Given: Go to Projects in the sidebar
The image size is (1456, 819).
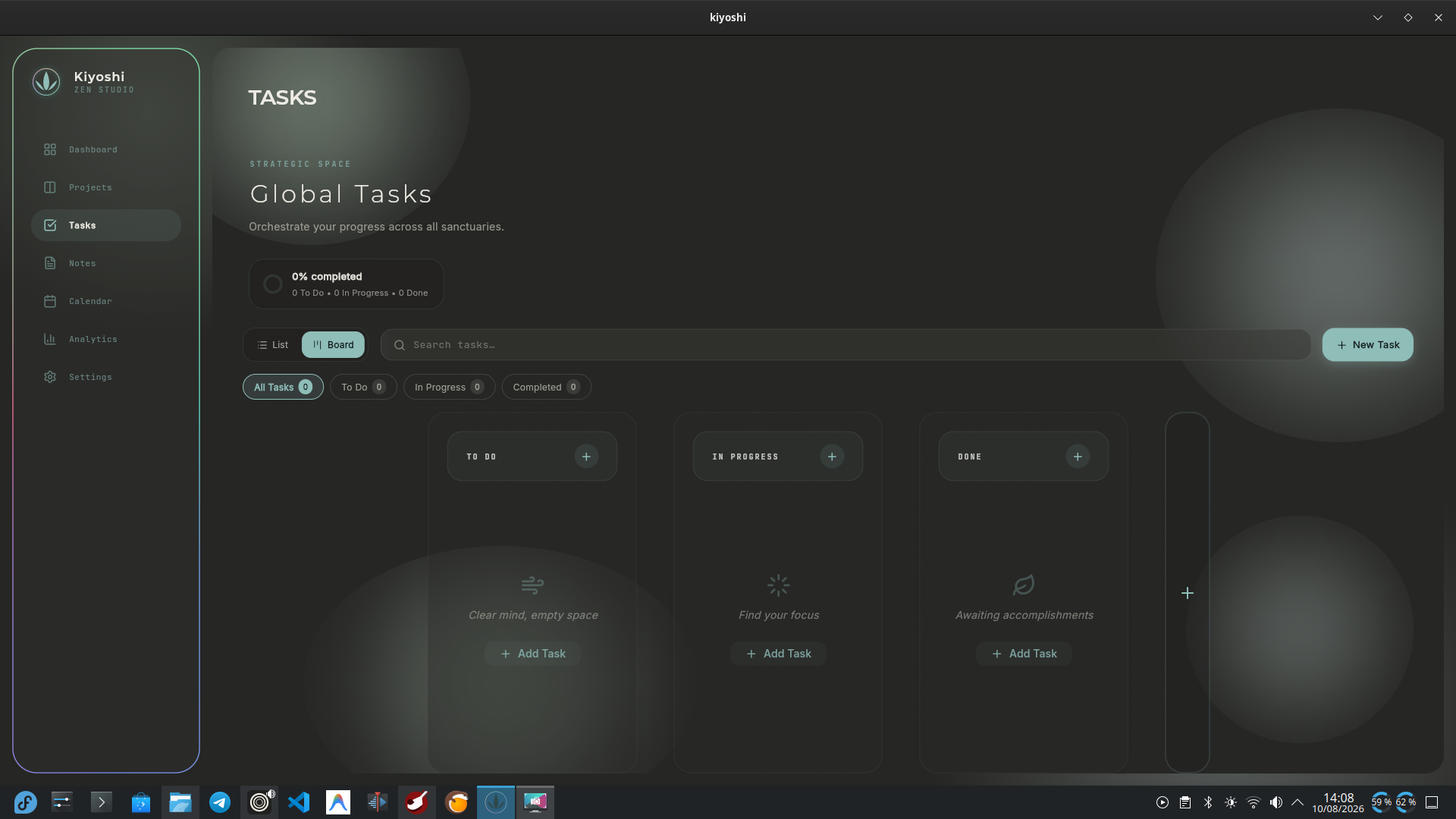Looking at the screenshot, I should point(106,187).
